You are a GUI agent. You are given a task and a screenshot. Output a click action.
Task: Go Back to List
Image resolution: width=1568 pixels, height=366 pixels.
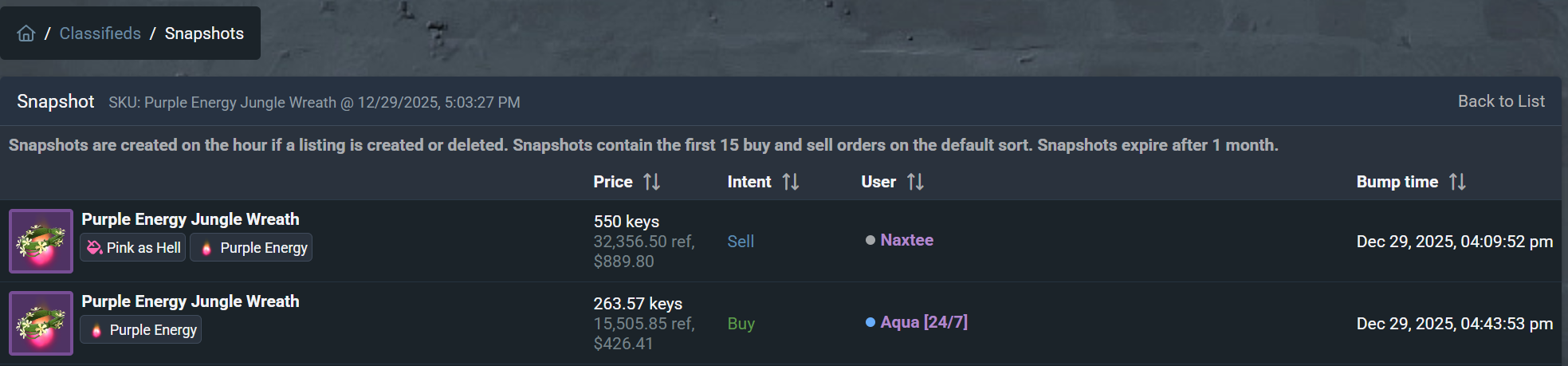click(1501, 101)
